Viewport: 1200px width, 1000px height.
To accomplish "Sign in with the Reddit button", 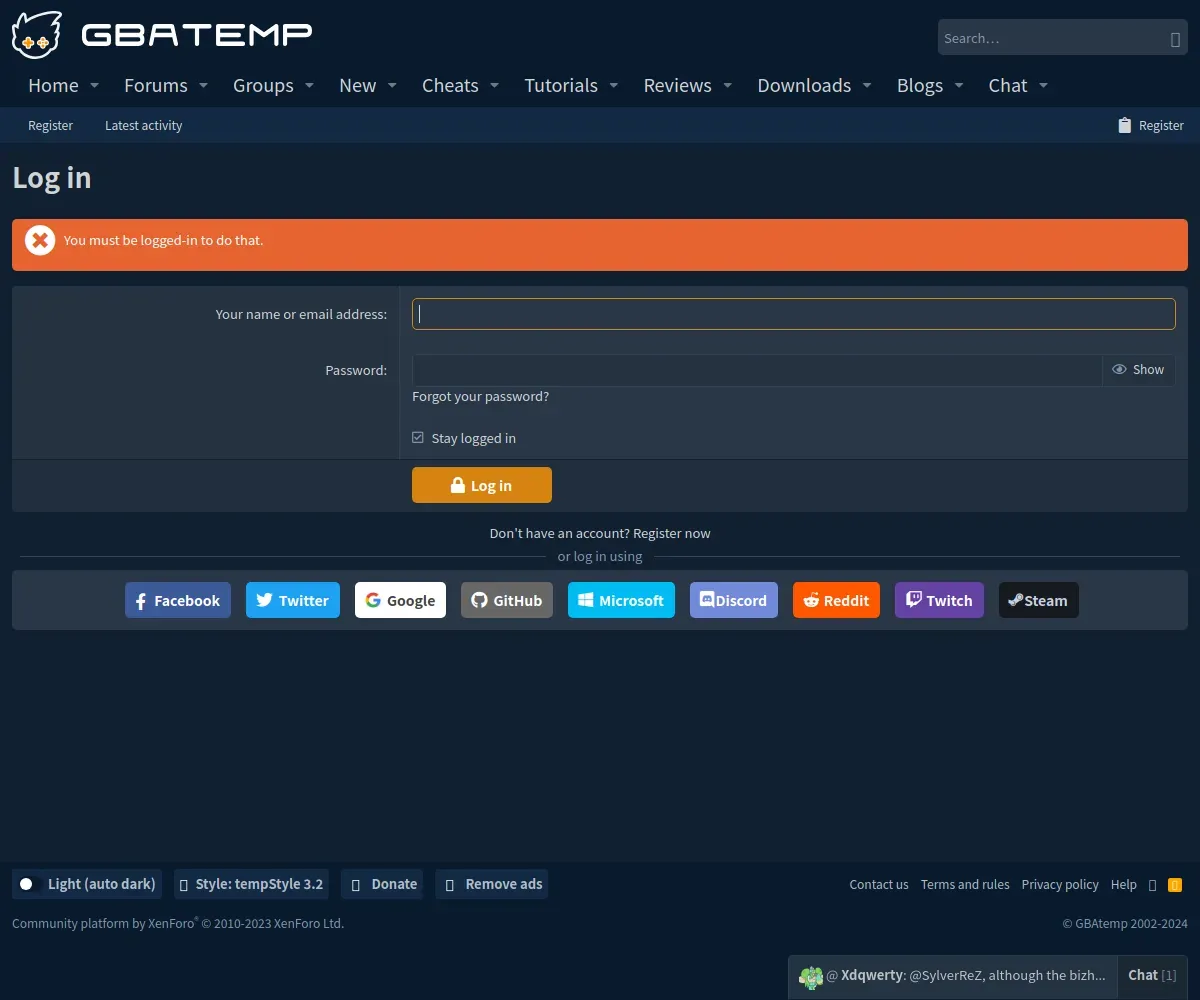I will (x=836, y=600).
